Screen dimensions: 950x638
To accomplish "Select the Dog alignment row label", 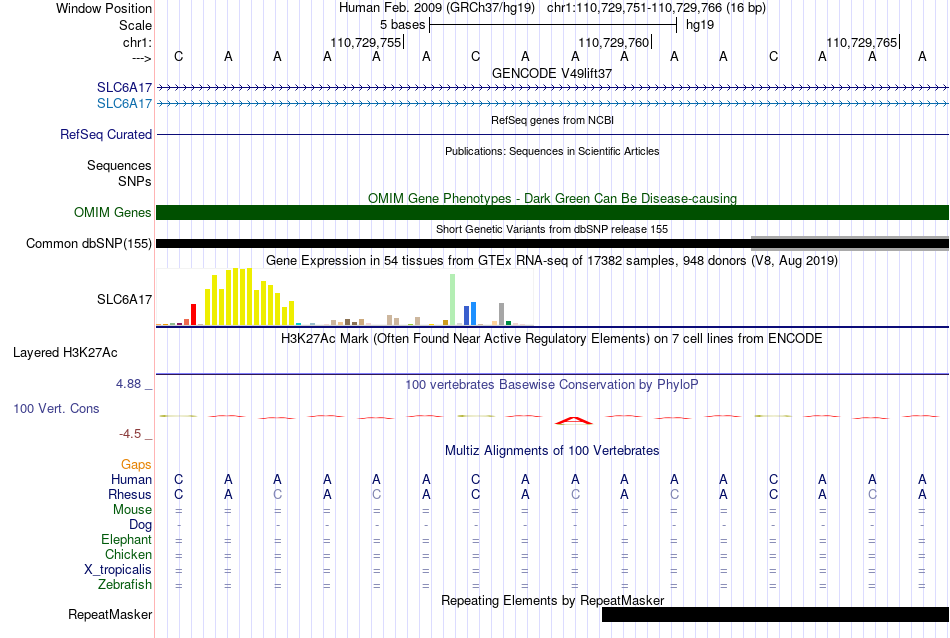I will tap(140, 525).
